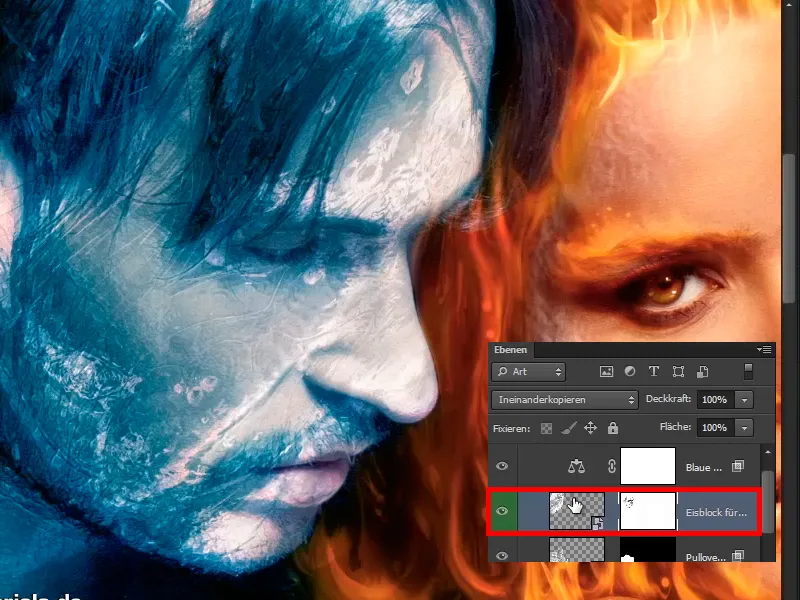
Task: Select the Ebenen panel tab
Action: pyautogui.click(x=510, y=350)
